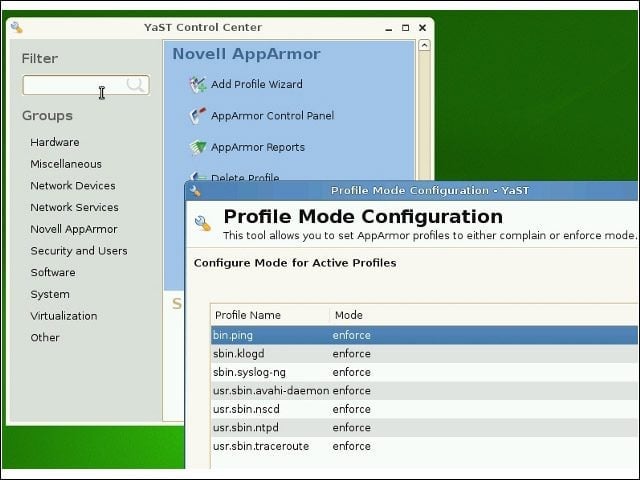Launch the AppArmor Control Panel icon

[198, 116]
